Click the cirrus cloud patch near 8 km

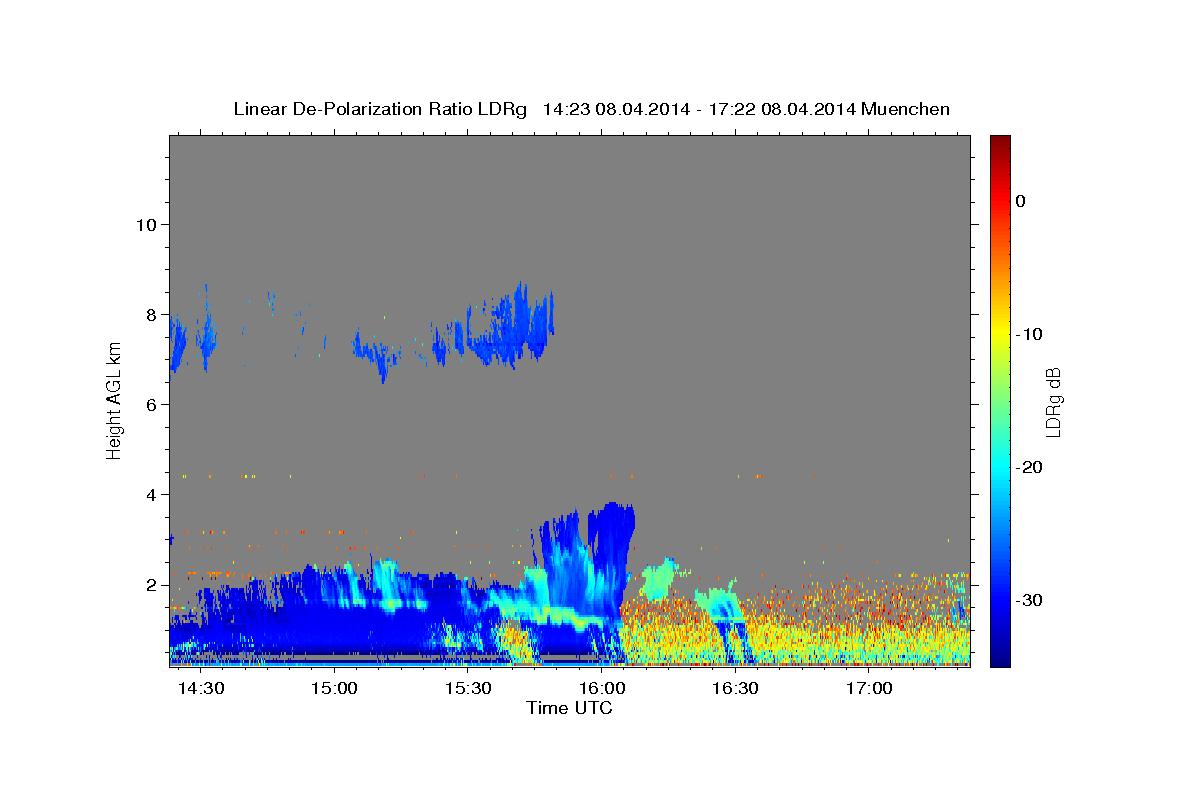(x=512, y=327)
